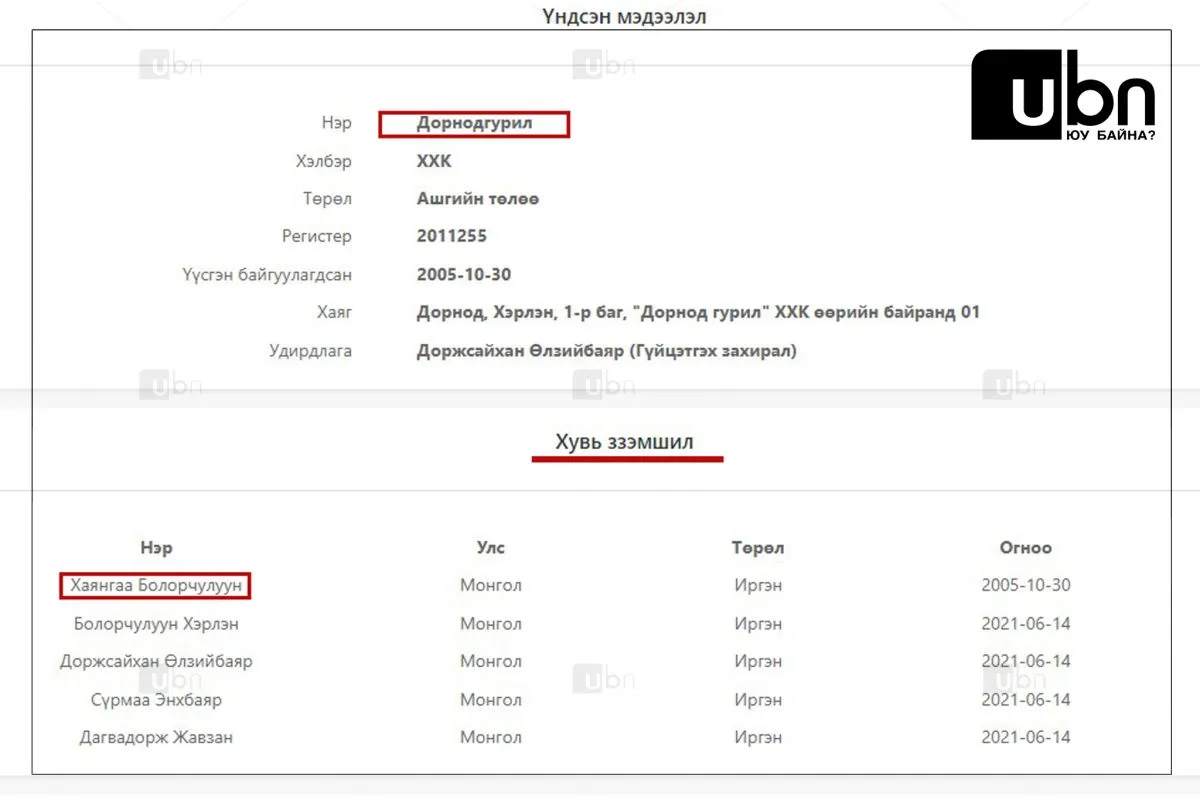Click "Иргэн" in Сүрмаа Энхбаяр's row
1200x800 pixels.
point(758,700)
